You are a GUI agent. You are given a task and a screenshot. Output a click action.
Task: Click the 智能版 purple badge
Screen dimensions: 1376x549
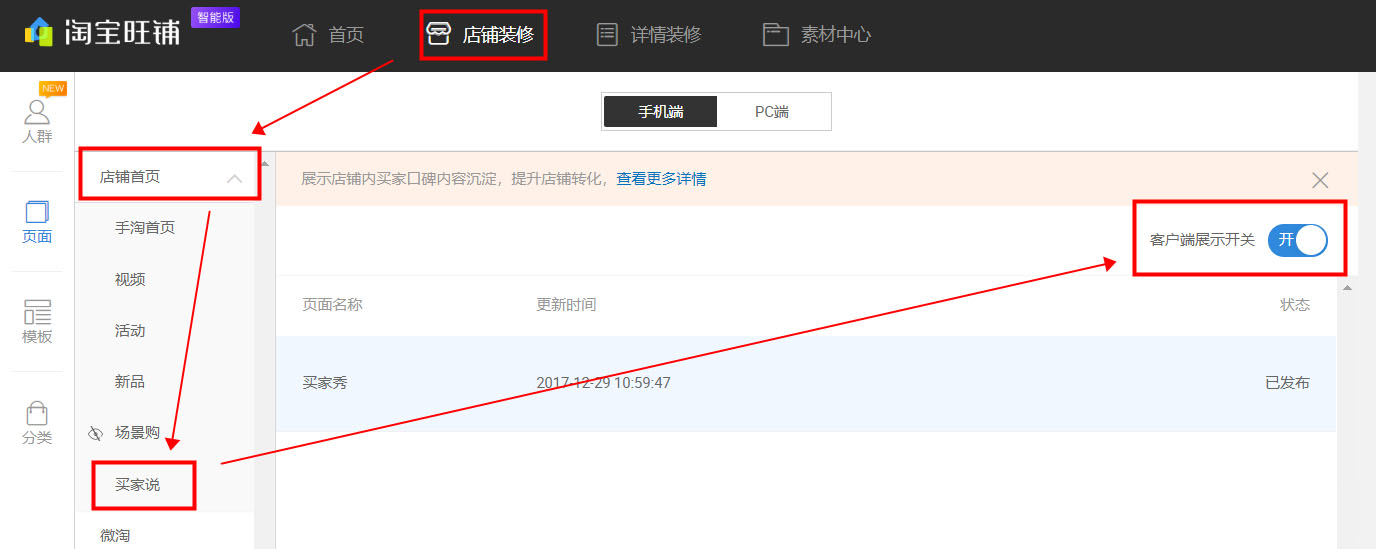pyautogui.click(x=215, y=17)
